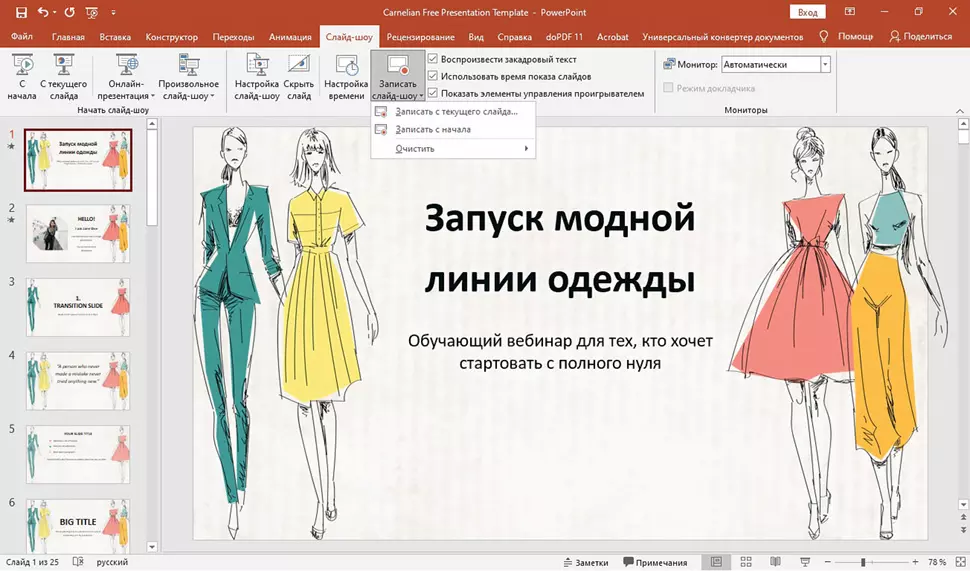Open Онлайн-презентация online presentation icon
The height and width of the screenshot is (571, 970).
(x=127, y=76)
